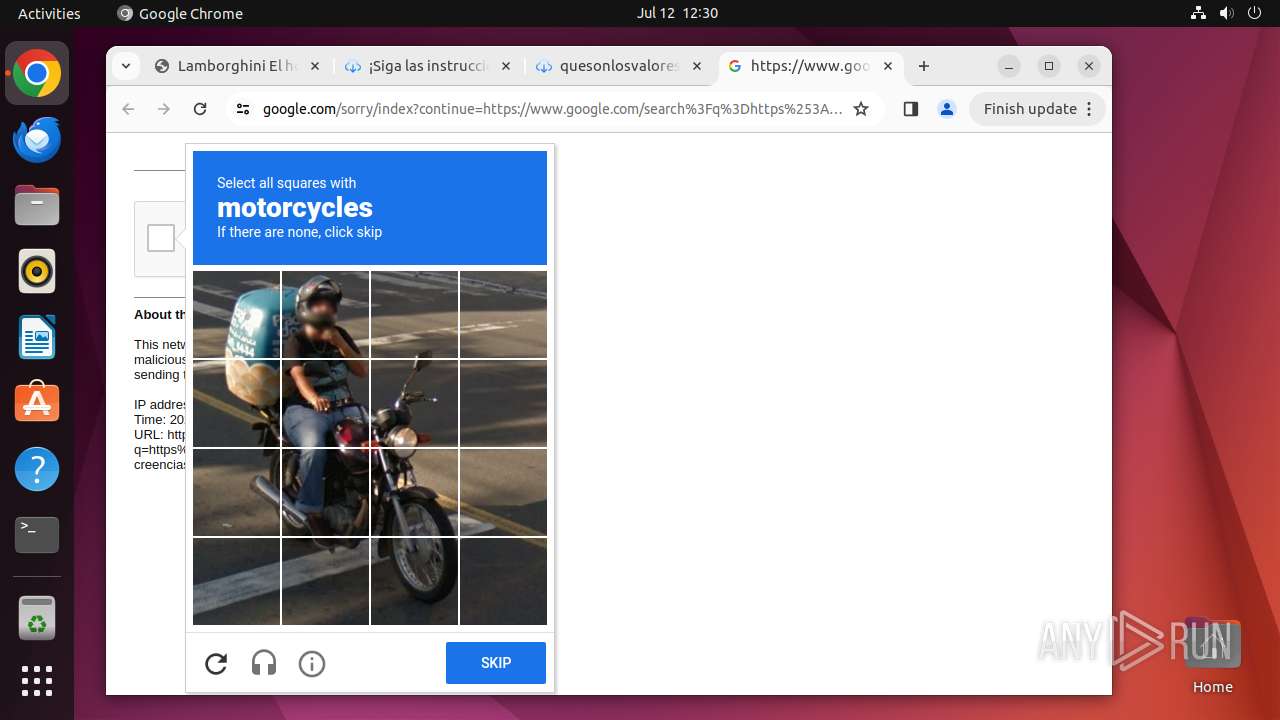Bookmark this page with star icon
The width and height of the screenshot is (1280, 720).
coord(861,109)
